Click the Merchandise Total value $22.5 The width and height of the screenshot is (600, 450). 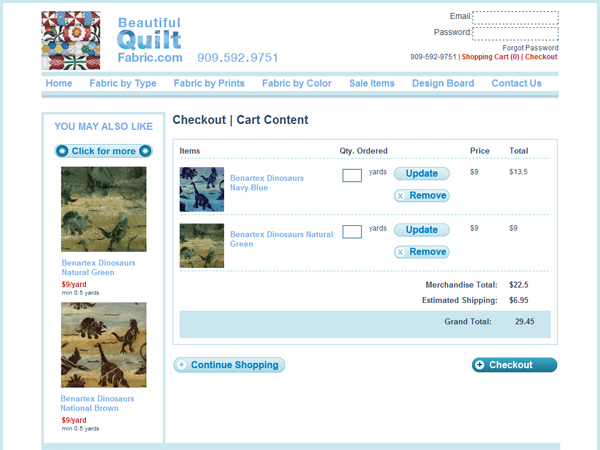point(518,285)
